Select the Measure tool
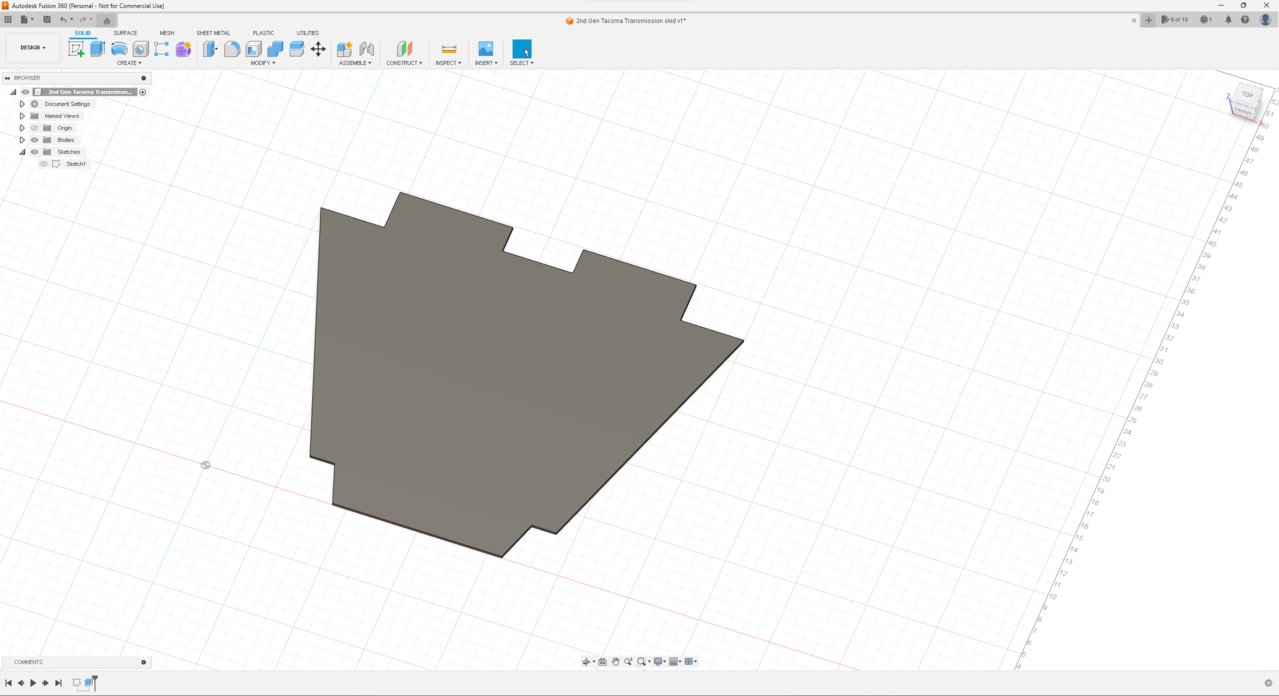This screenshot has width=1279, height=696. pos(449,49)
